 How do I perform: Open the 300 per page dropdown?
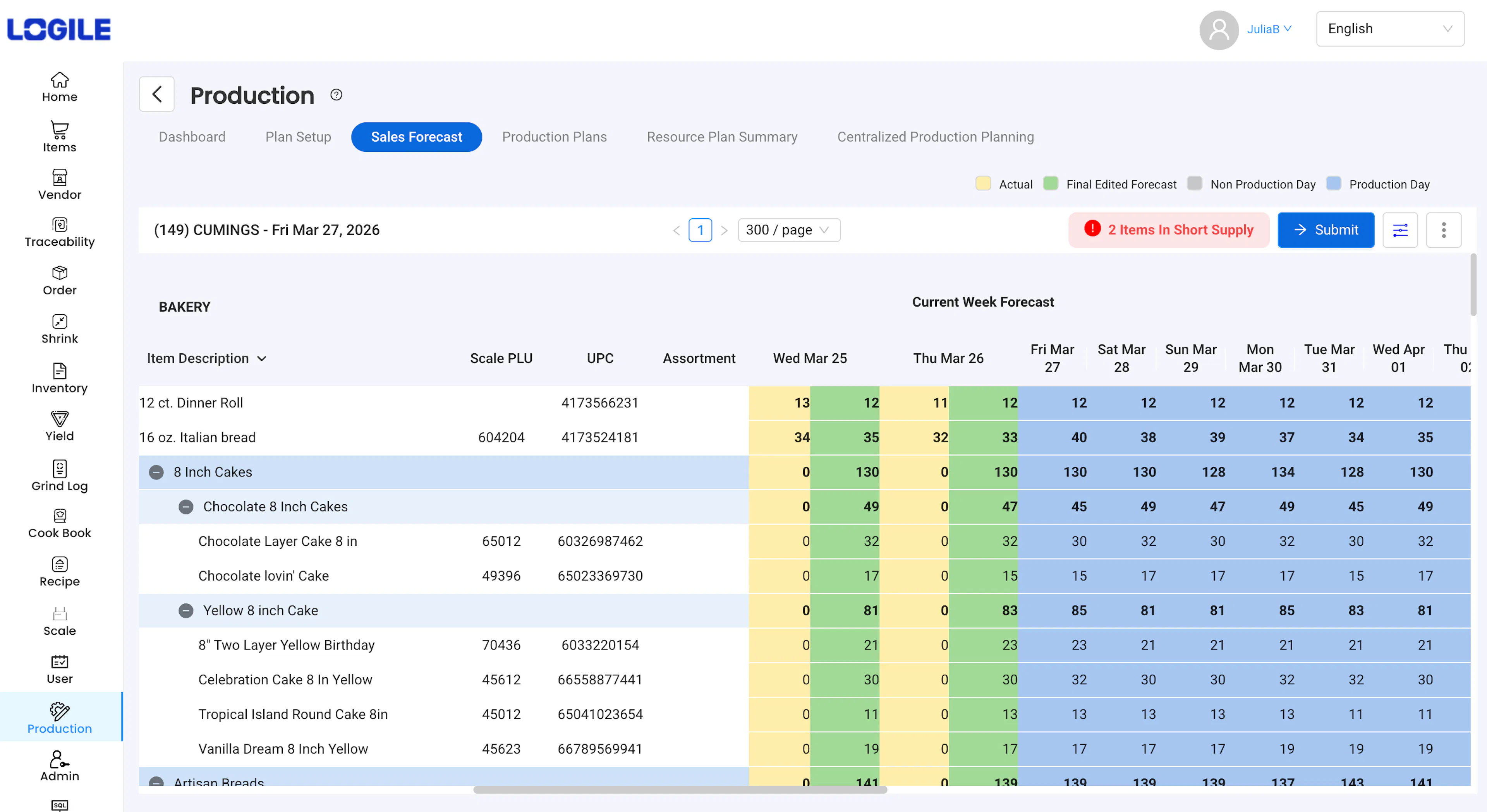[x=788, y=230]
